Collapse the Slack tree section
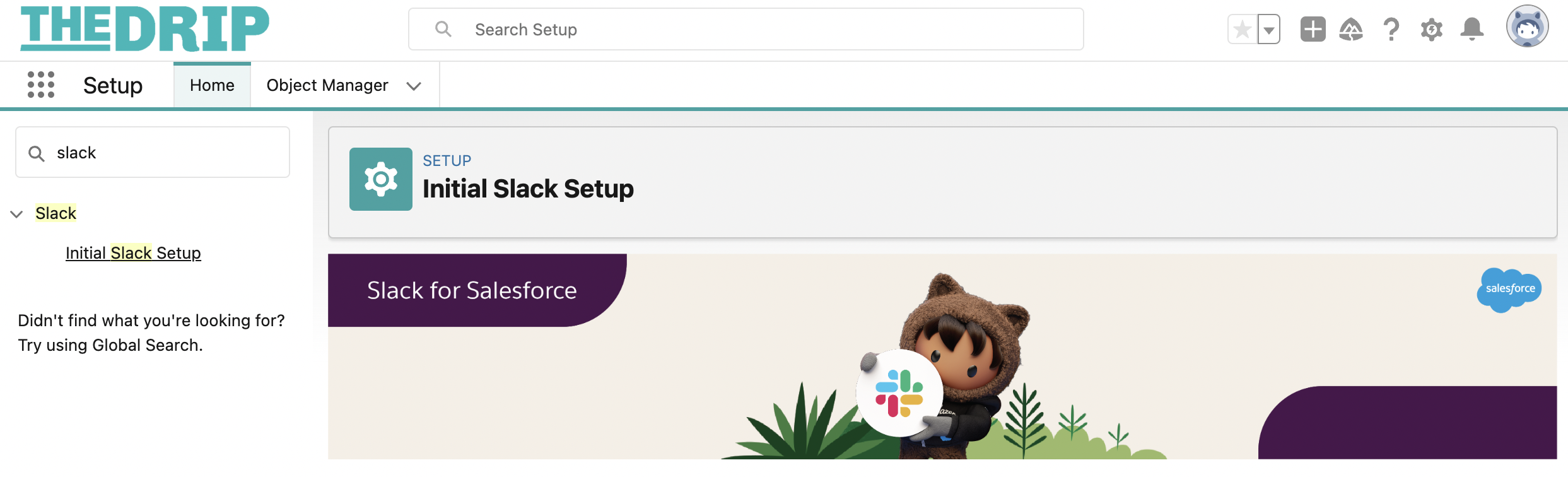 (17, 214)
